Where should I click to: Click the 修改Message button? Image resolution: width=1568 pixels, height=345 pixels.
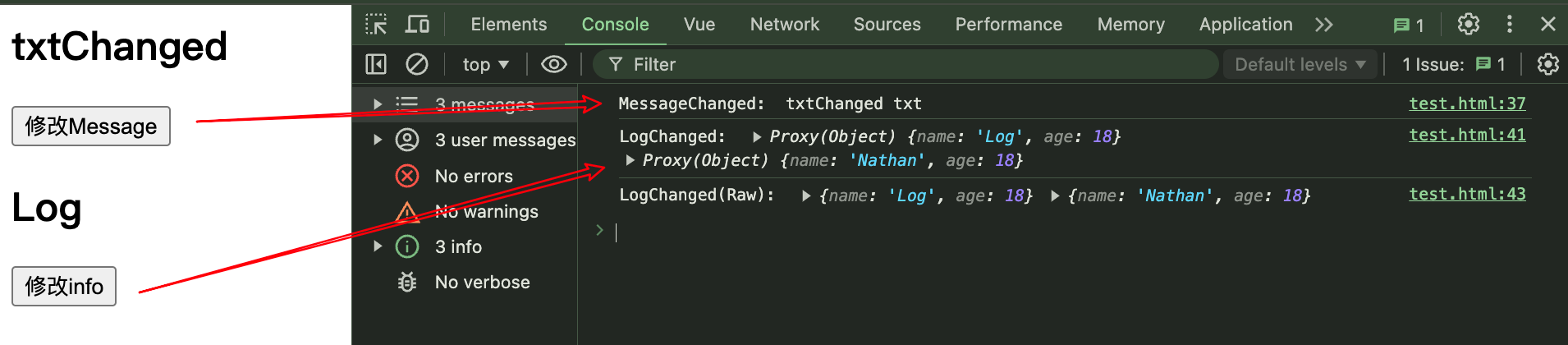pyautogui.click(x=91, y=126)
